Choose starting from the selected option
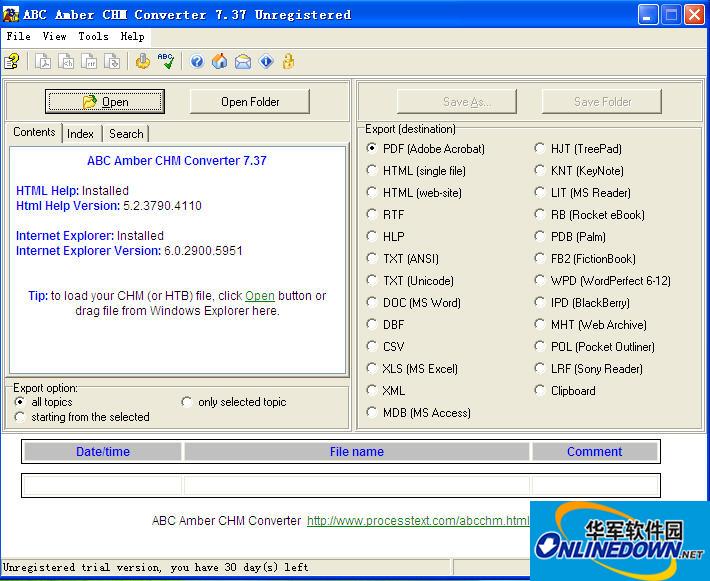Screen dimensions: 710x581 tap(82, 417)
